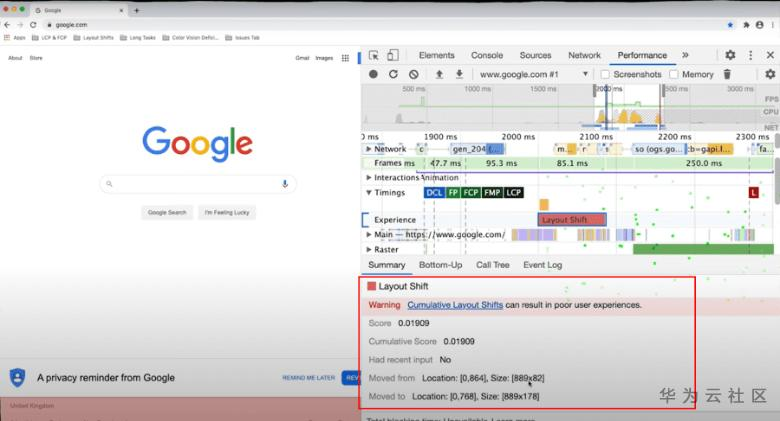Open the Bottom-Up tab
This screenshot has height=421, width=780.
pyautogui.click(x=440, y=265)
